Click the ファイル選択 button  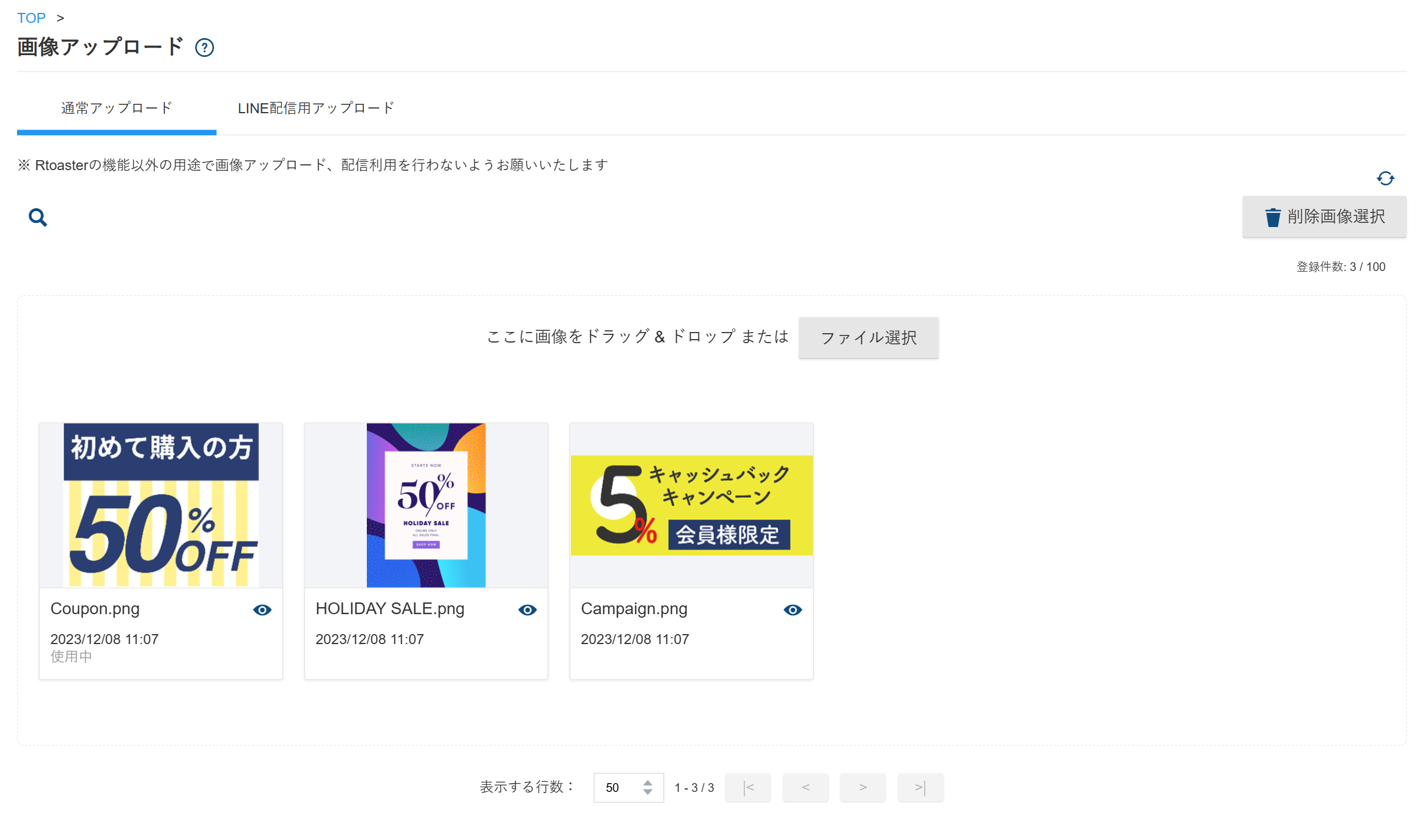click(868, 338)
